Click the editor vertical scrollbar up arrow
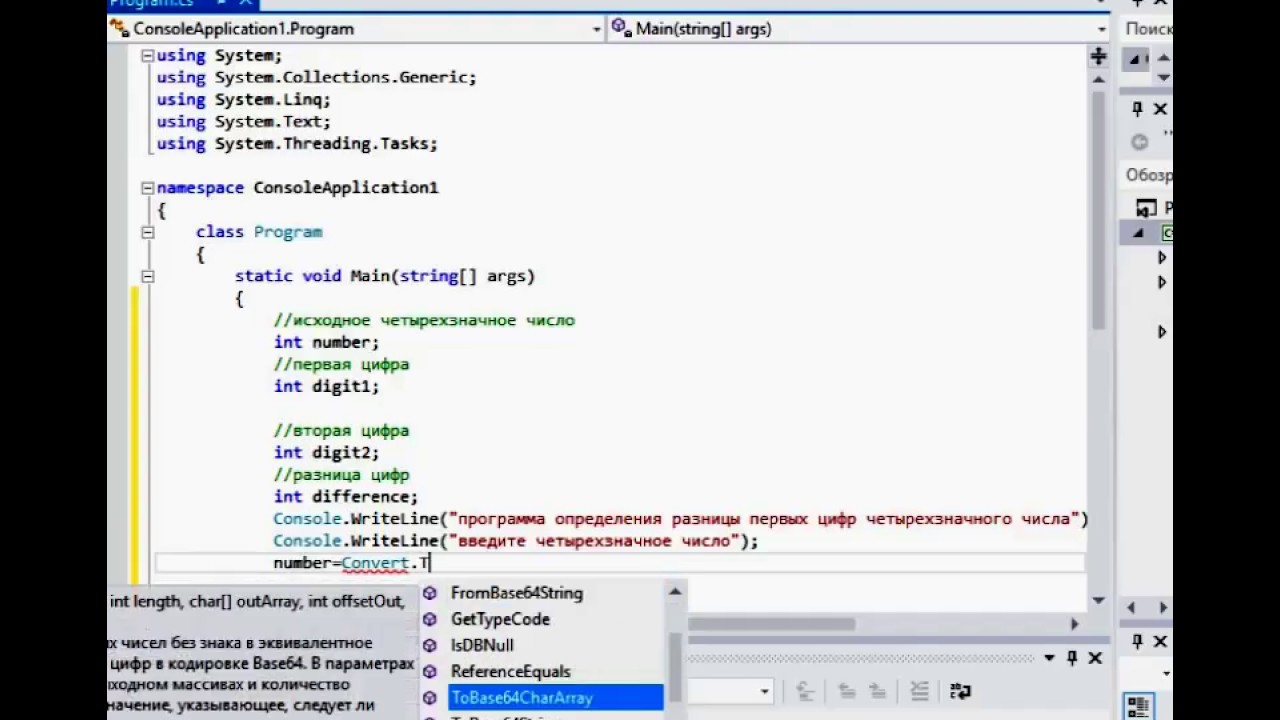Image resolution: width=1280 pixels, height=720 pixels. pos(1098,80)
